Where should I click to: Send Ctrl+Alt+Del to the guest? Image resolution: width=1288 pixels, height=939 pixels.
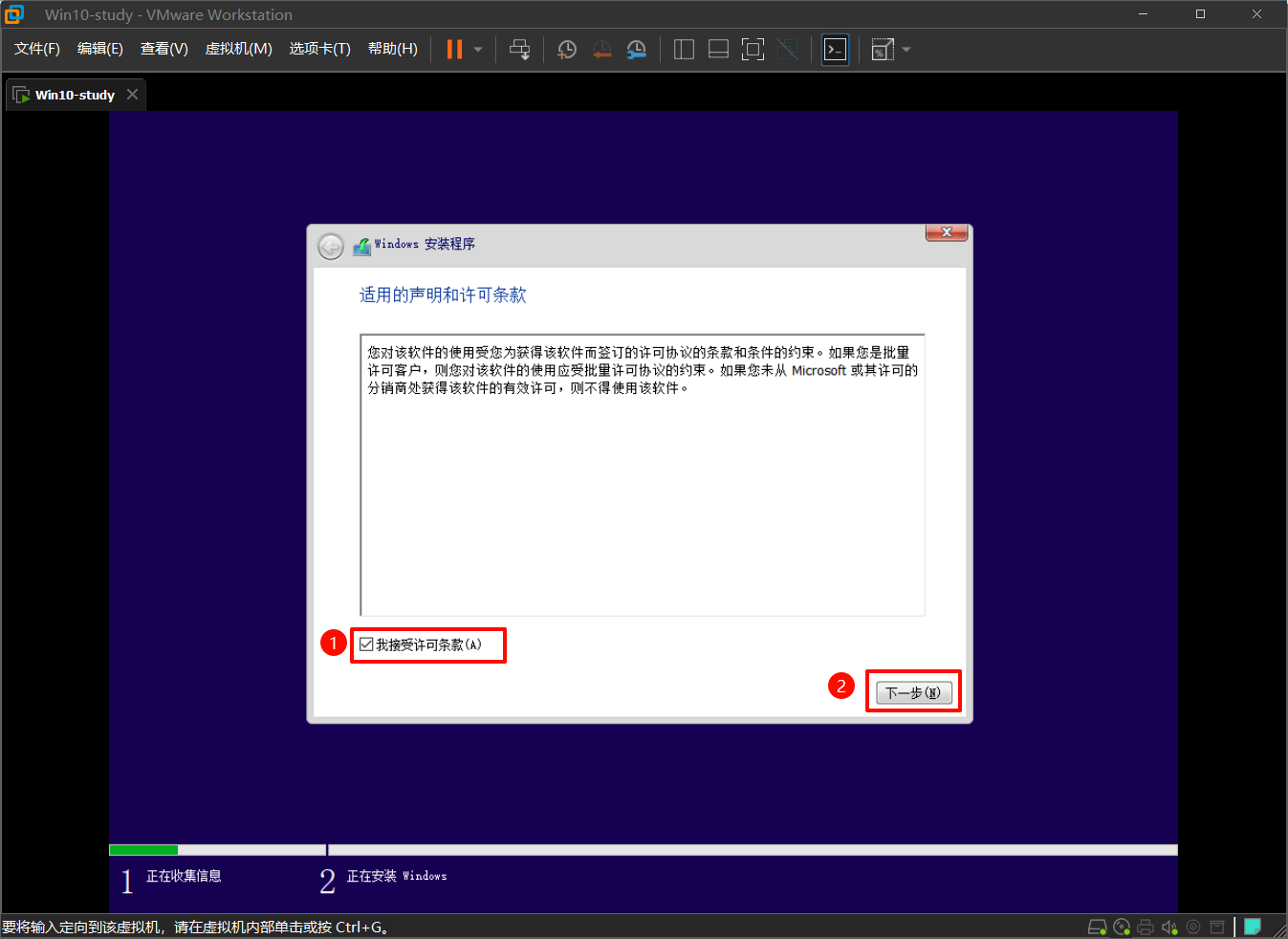click(x=519, y=49)
